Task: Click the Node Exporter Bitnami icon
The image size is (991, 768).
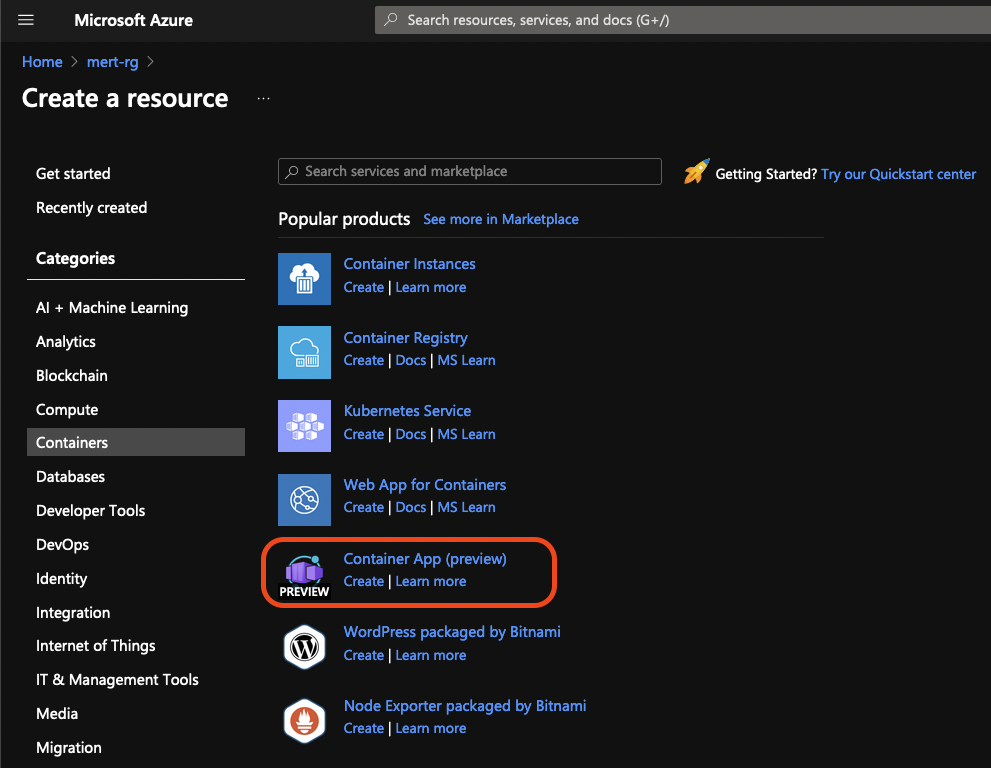Action: (305, 721)
